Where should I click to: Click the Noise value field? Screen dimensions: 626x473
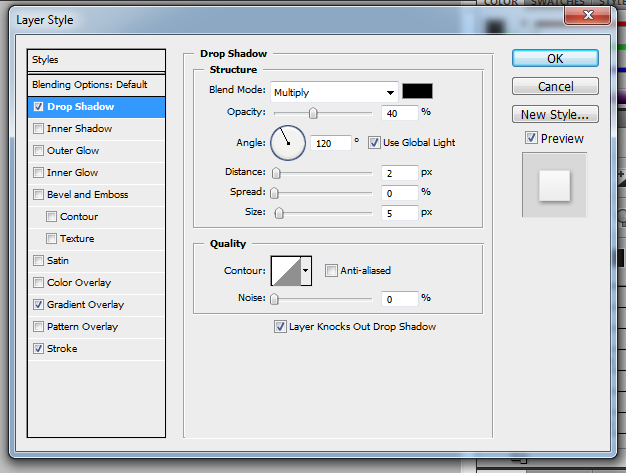(400, 299)
